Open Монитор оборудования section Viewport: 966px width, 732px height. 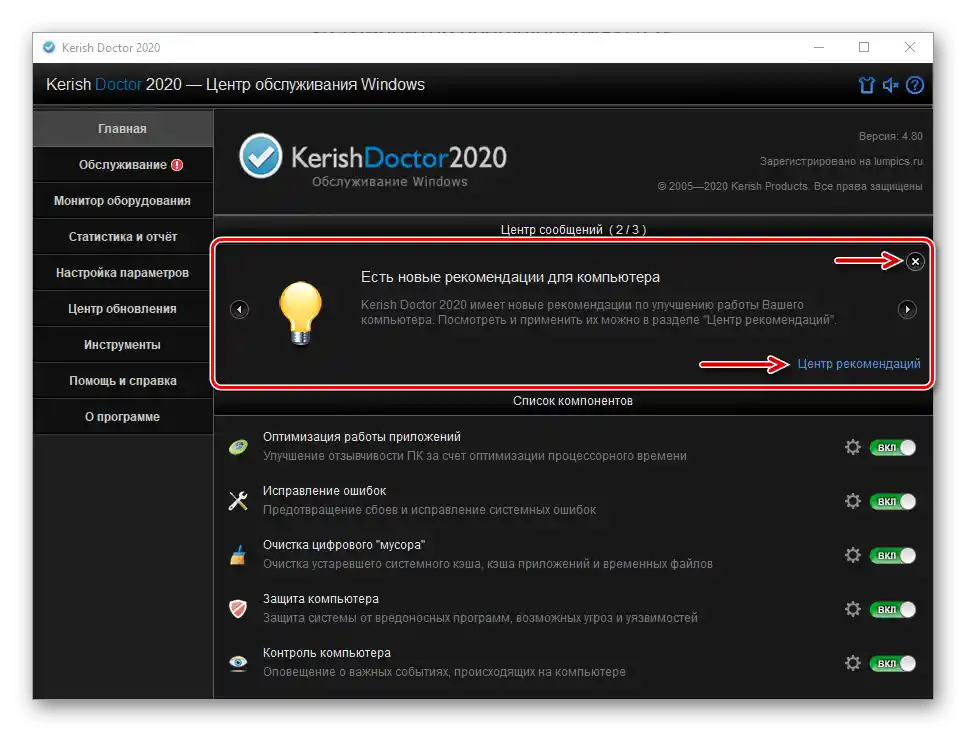click(123, 201)
